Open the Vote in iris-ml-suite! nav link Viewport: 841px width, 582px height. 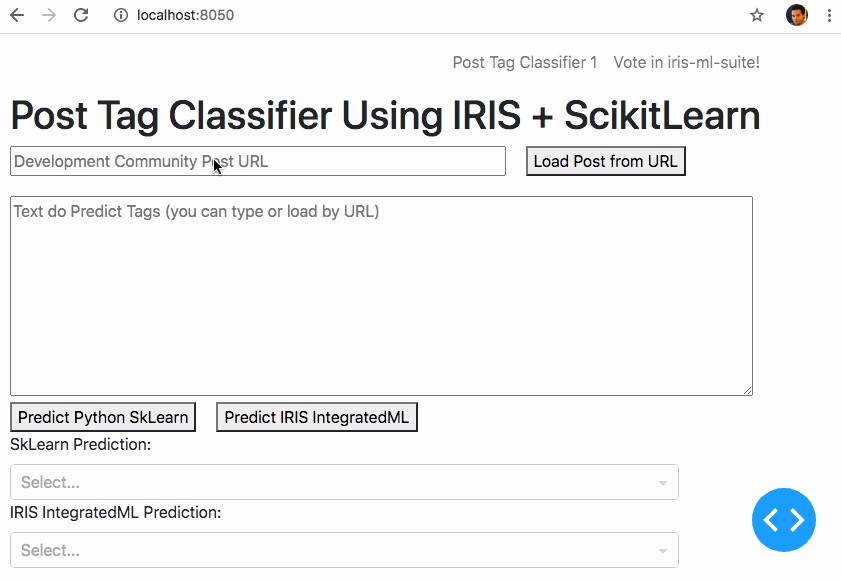pyautogui.click(x=687, y=63)
